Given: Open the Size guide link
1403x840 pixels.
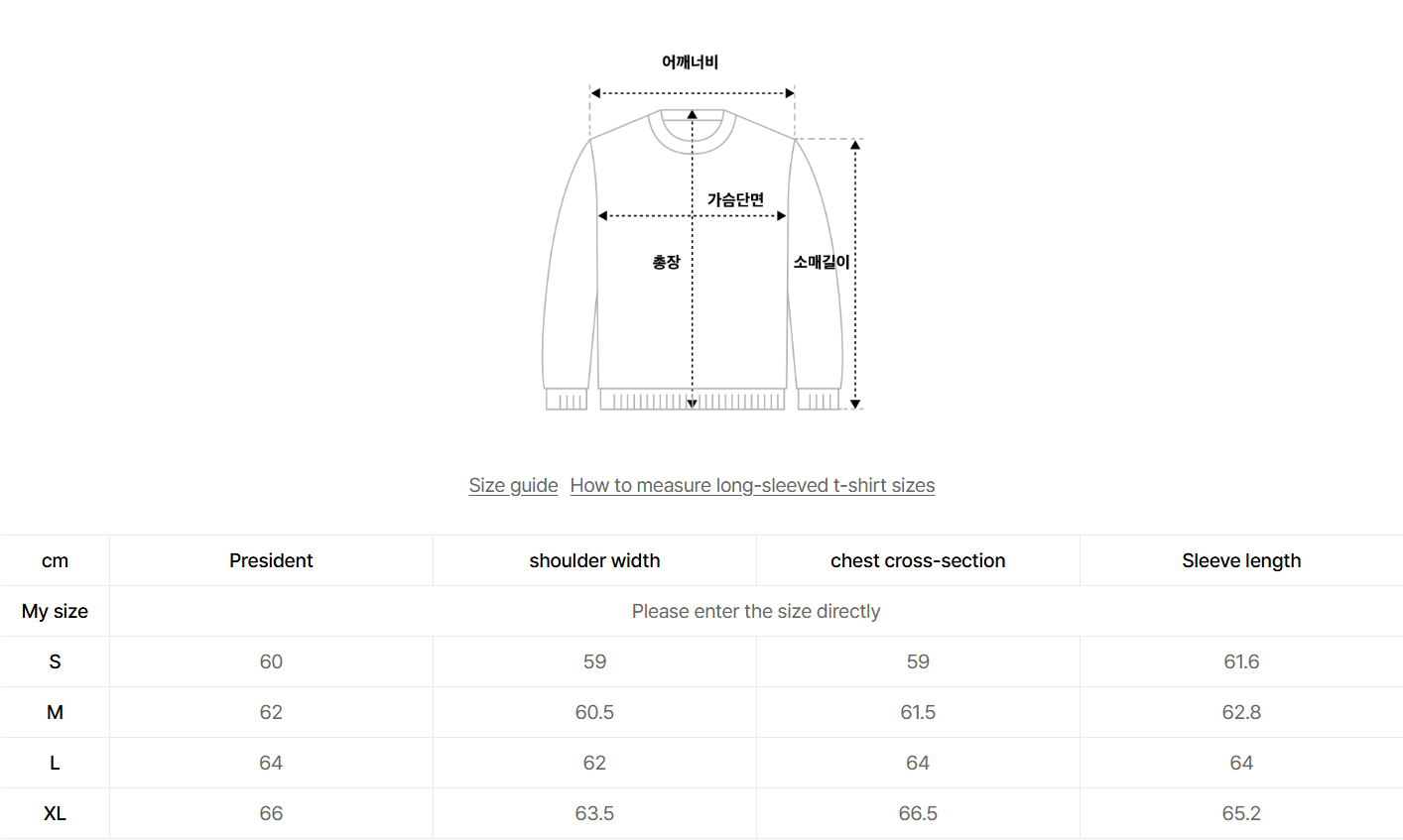Looking at the screenshot, I should [513, 485].
